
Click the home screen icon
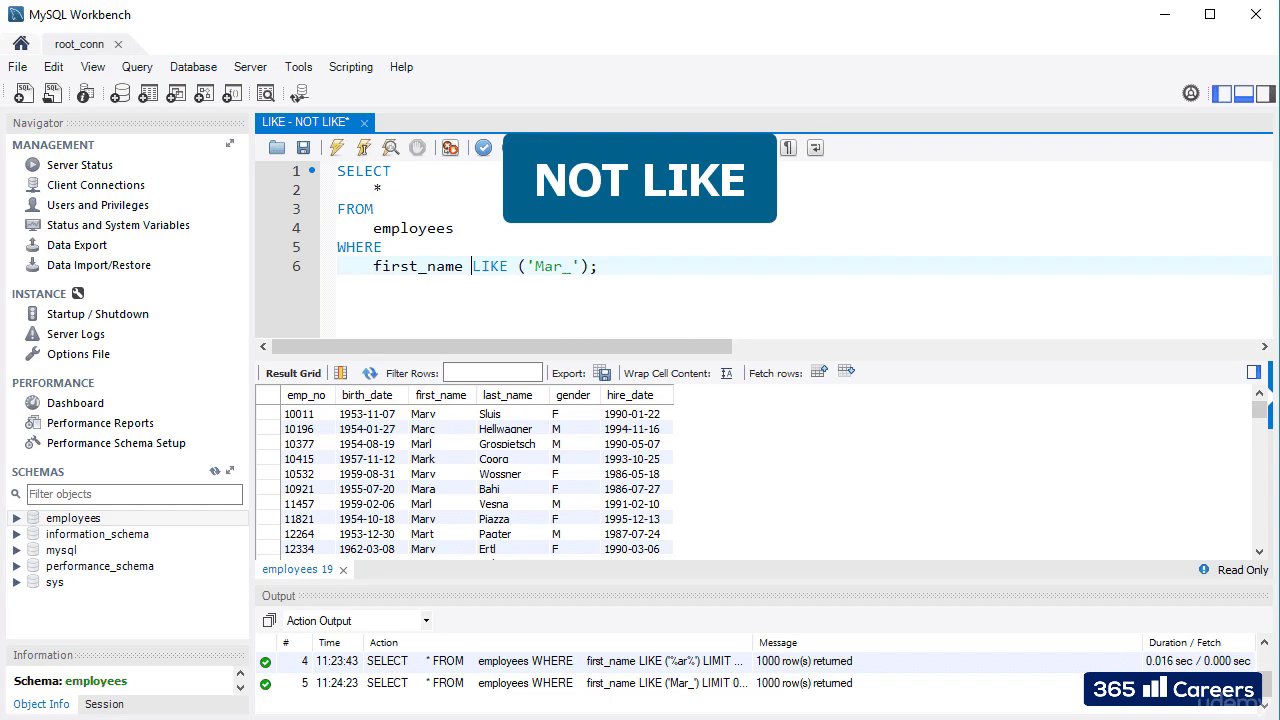tap(21, 44)
